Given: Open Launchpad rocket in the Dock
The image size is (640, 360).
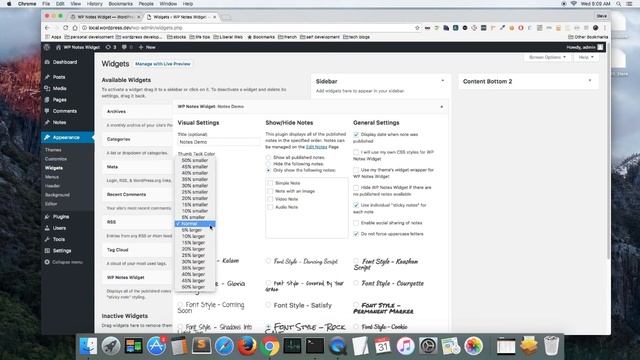Looking at the screenshot, I should tap(111, 346).
